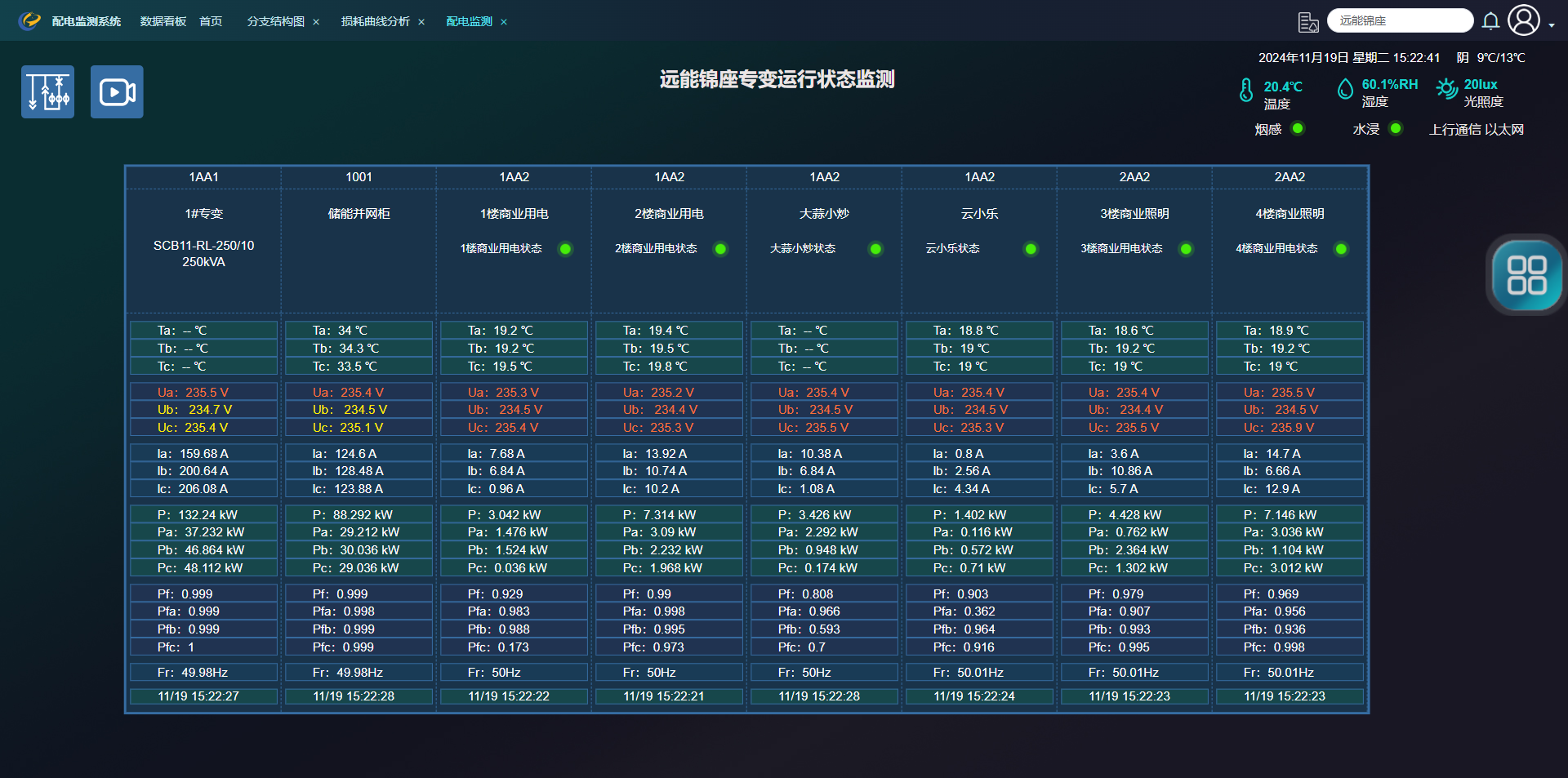Image resolution: width=1568 pixels, height=778 pixels.
Task: Open the 数据看板 menu item
Action: (x=163, y=21)
